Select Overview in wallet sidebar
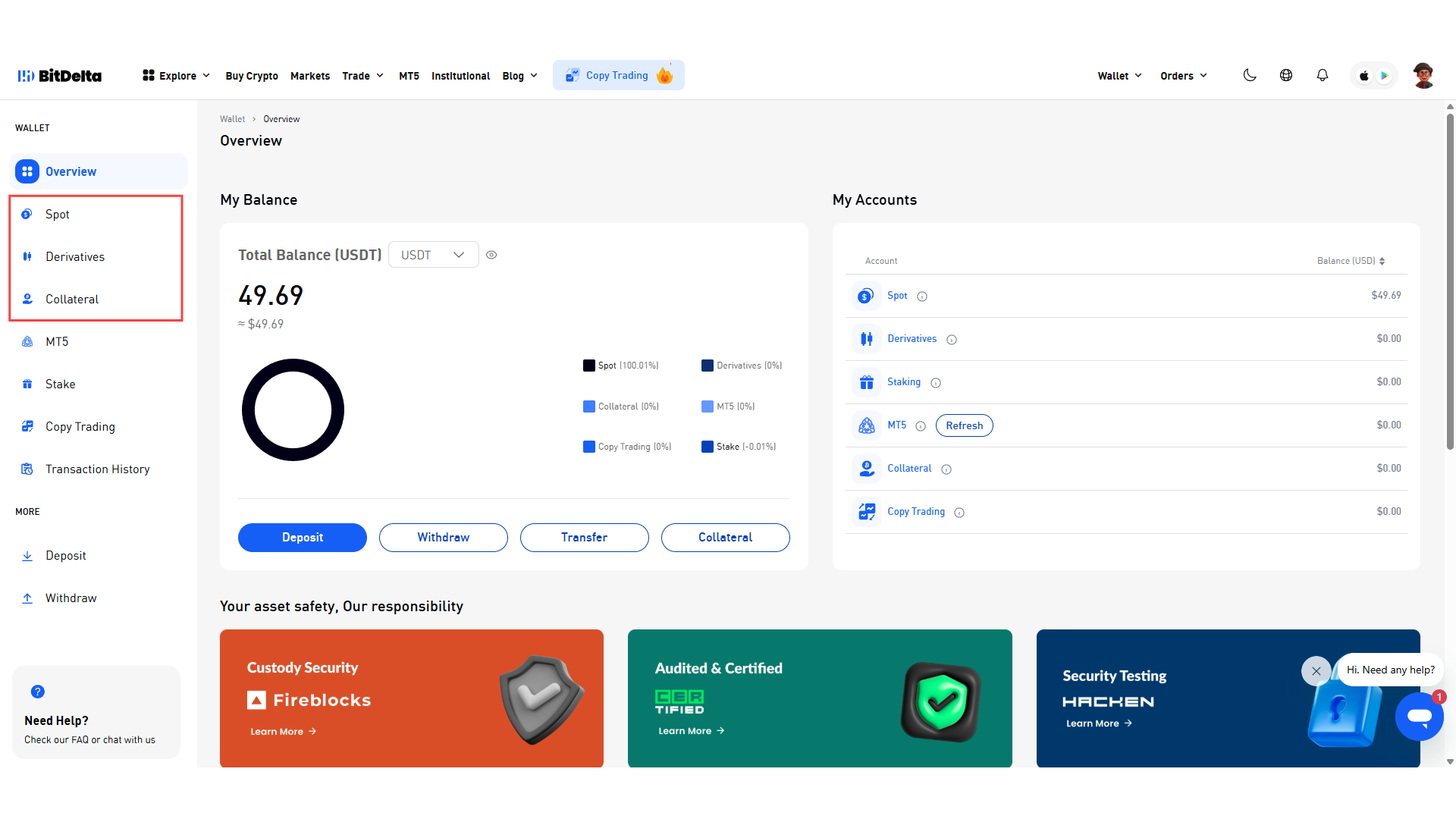1456x819 pixels. (99, 171)
